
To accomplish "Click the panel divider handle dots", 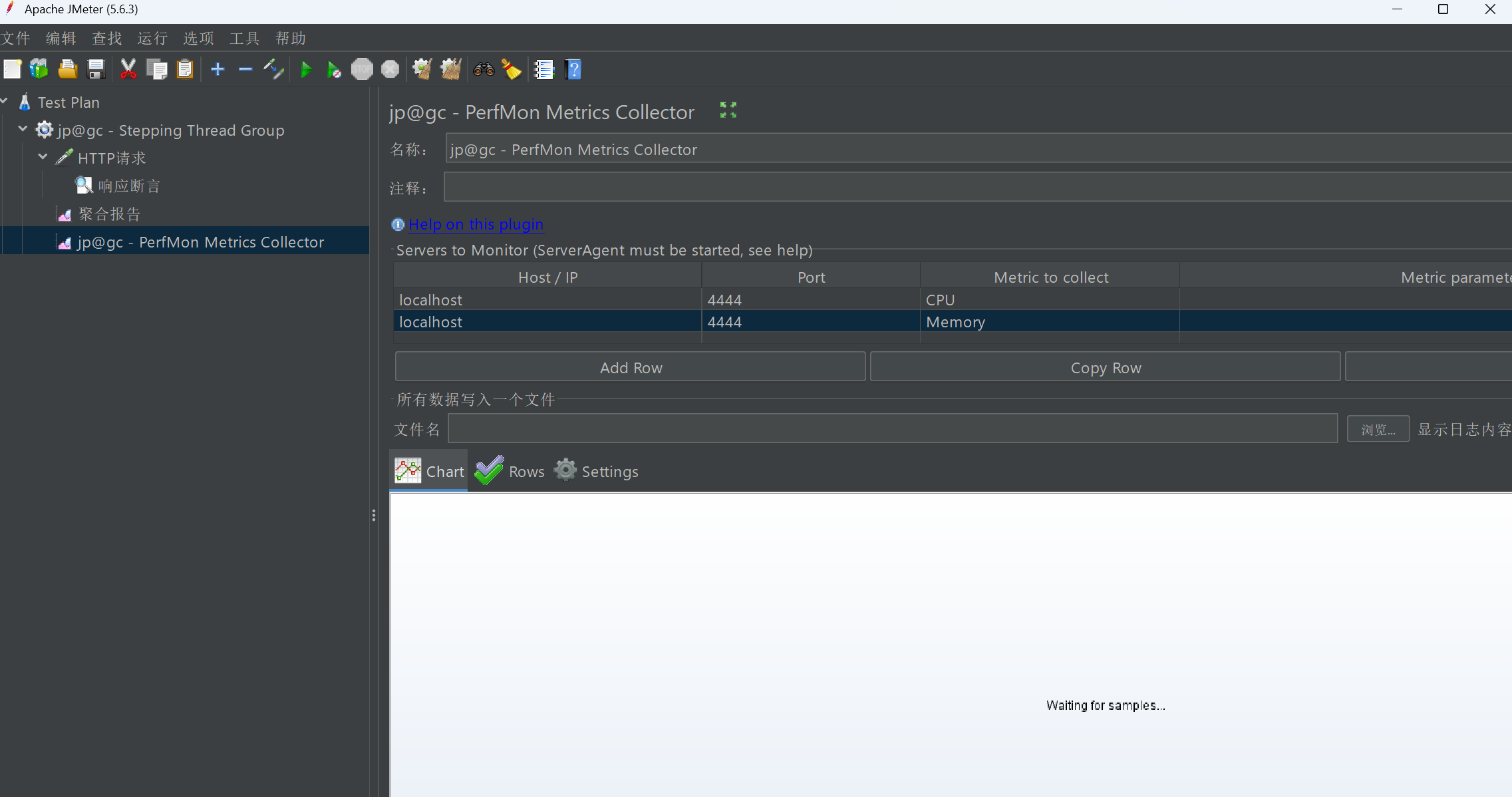I will (x=374, y=516).
